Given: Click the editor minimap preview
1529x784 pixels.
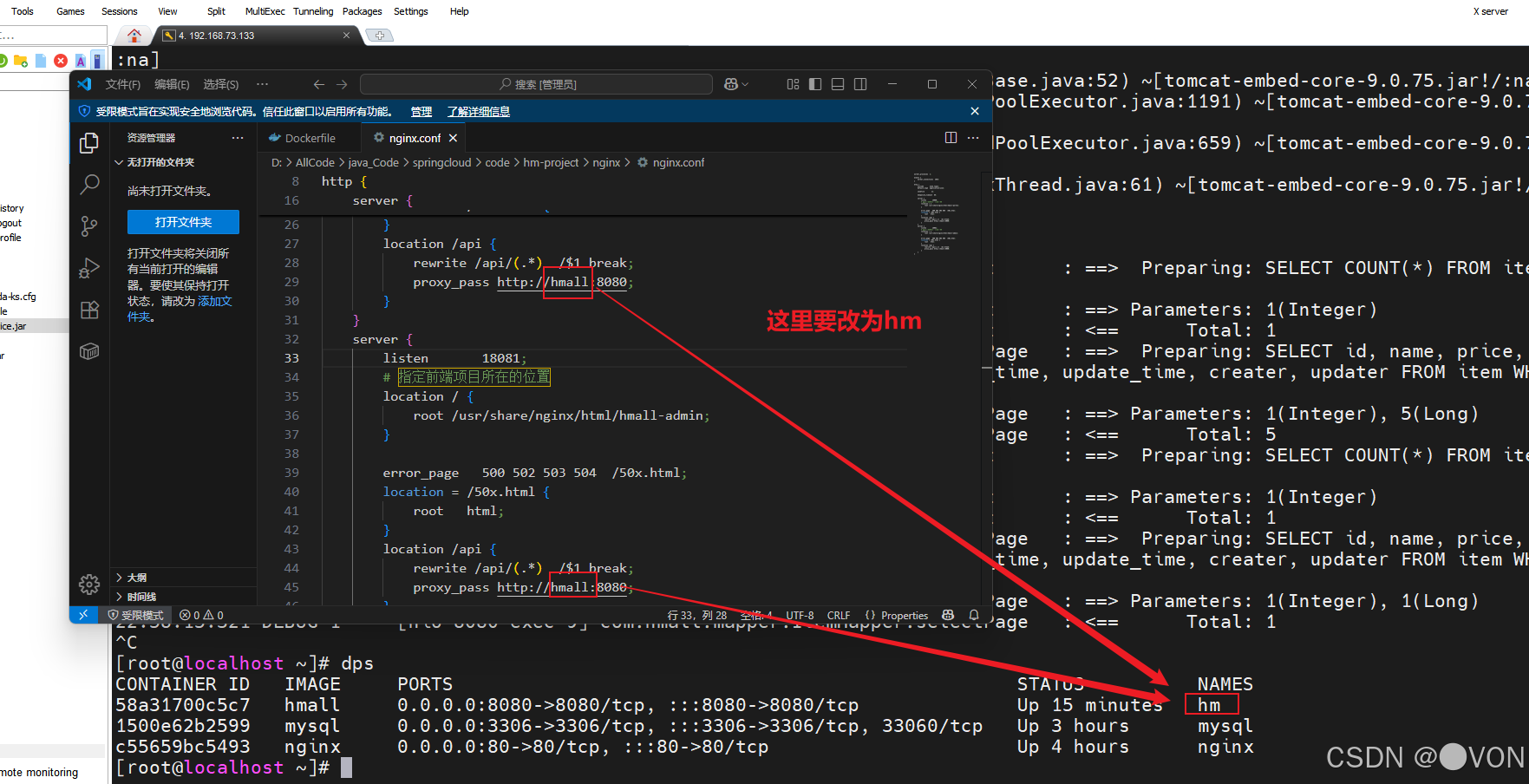Looking at the screenshot, I should [937, 212].
